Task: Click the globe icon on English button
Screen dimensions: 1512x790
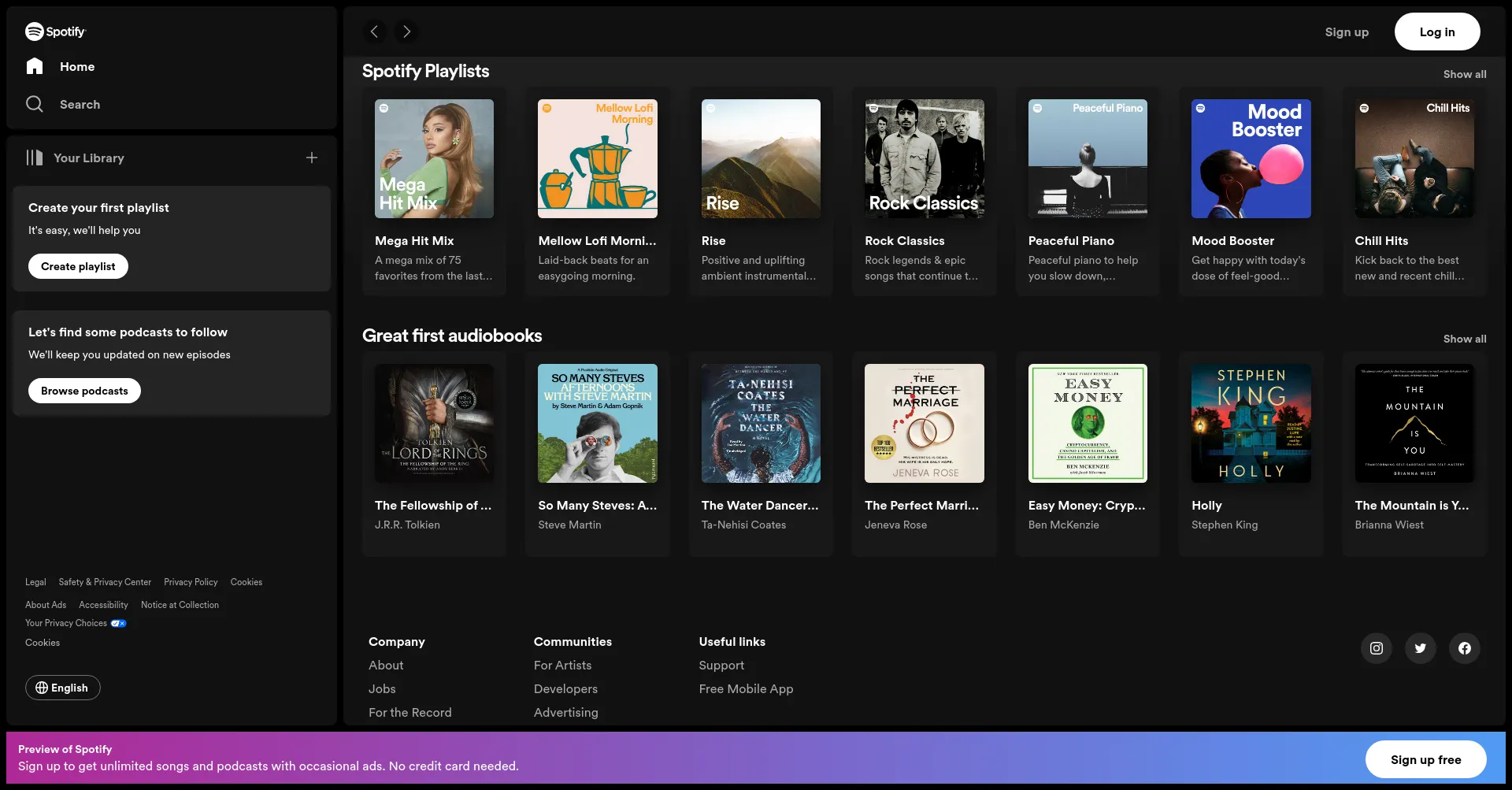Action: pyautogui.click(x=42, y=688)
